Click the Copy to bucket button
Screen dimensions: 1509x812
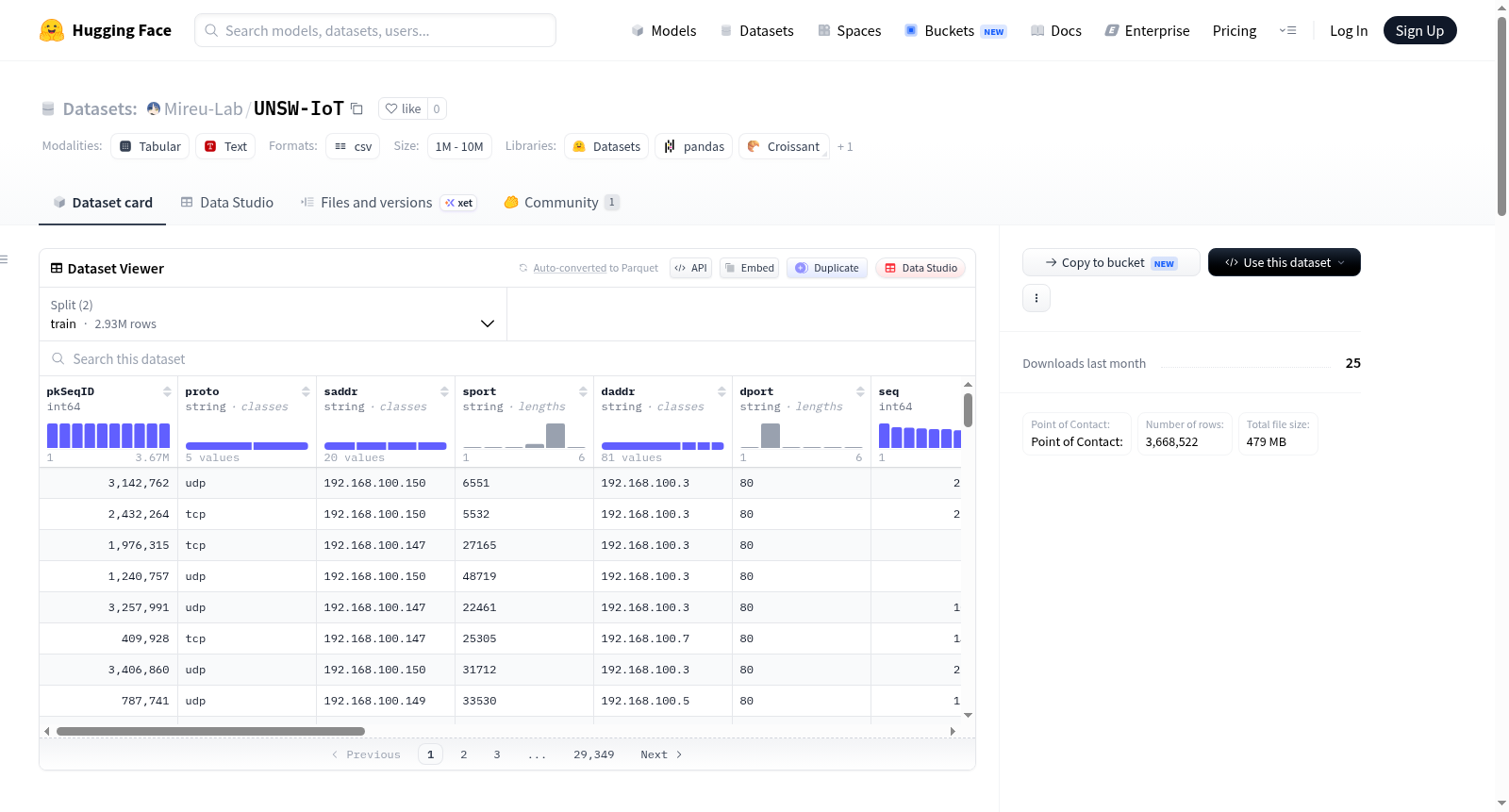tap(1111, 262)
